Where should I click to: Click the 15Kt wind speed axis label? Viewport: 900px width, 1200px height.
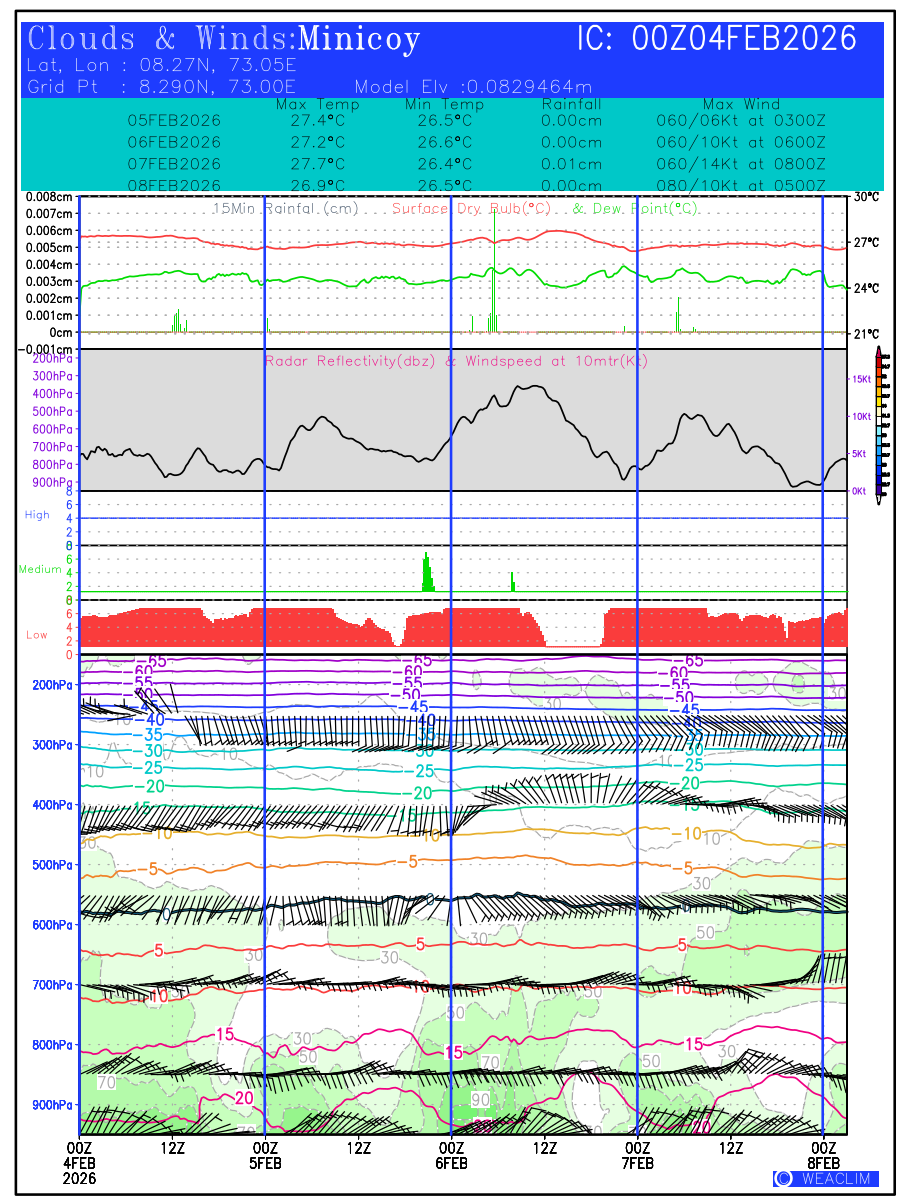(860, 379)
